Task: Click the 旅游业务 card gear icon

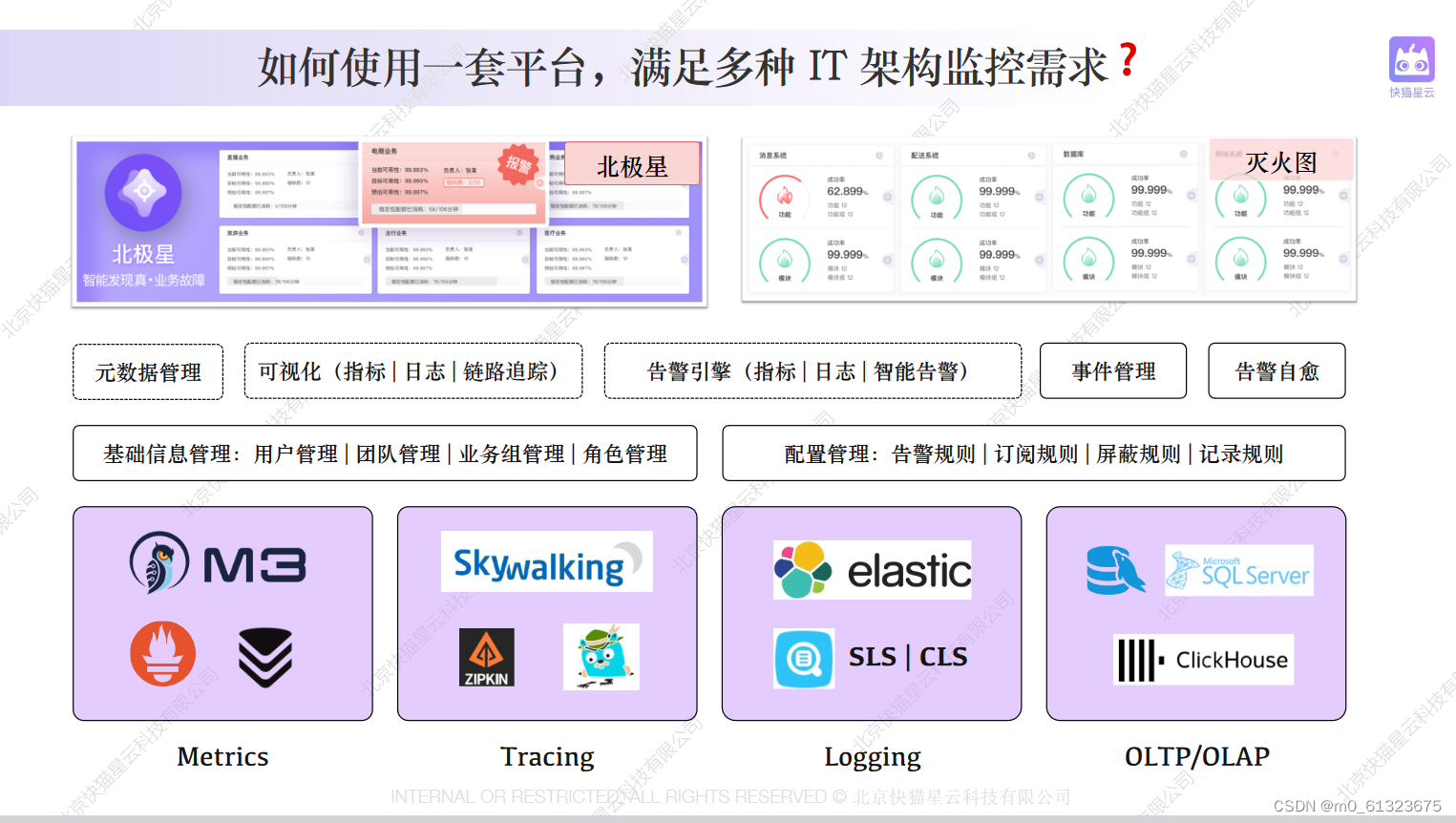Action: pos(361,232)
